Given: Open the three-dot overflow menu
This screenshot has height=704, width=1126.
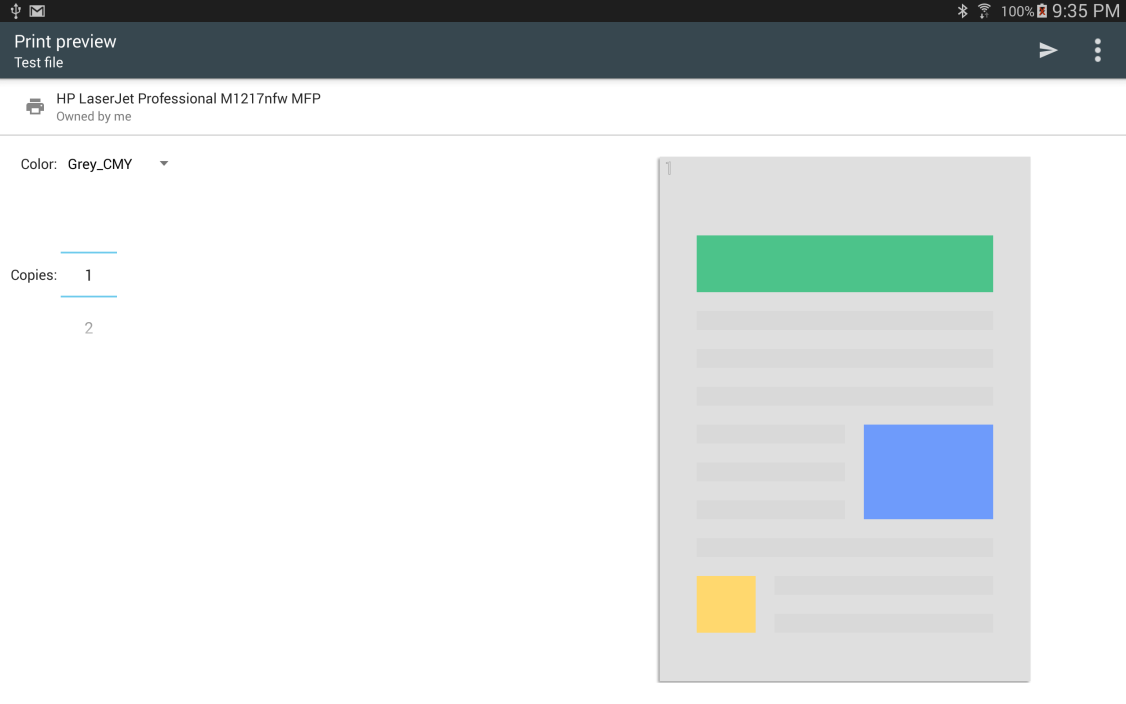Looking at the screenshot, I should point(1097,50).
